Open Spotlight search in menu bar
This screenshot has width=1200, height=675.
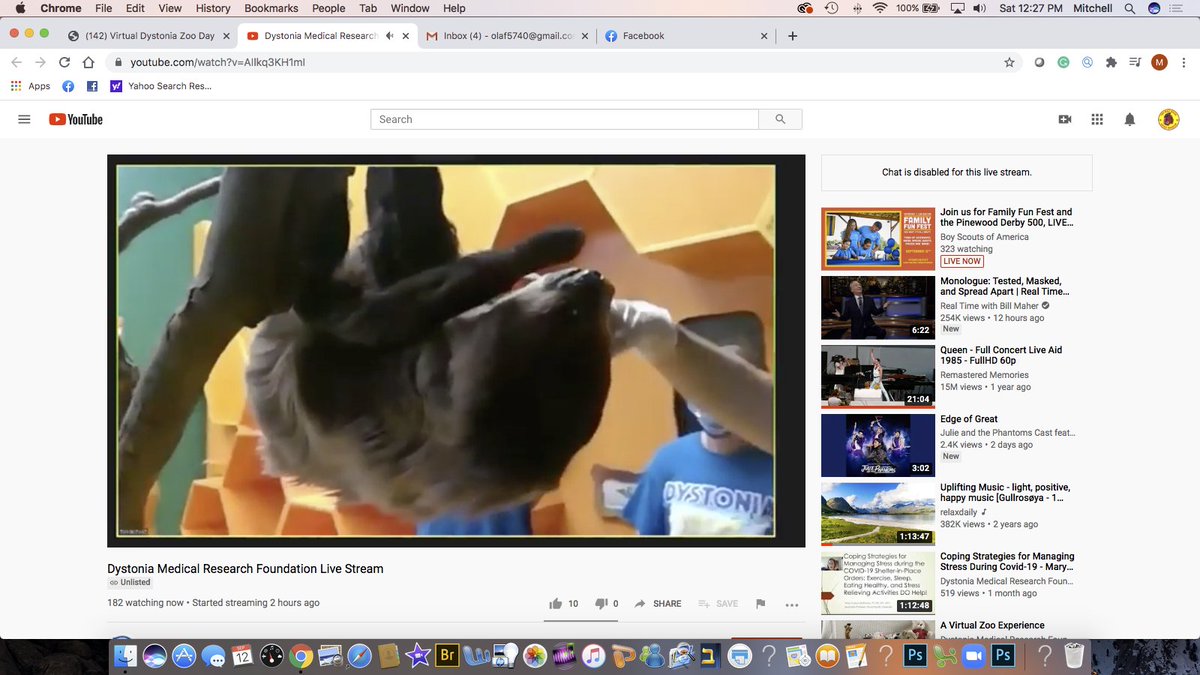(1129, 8)
